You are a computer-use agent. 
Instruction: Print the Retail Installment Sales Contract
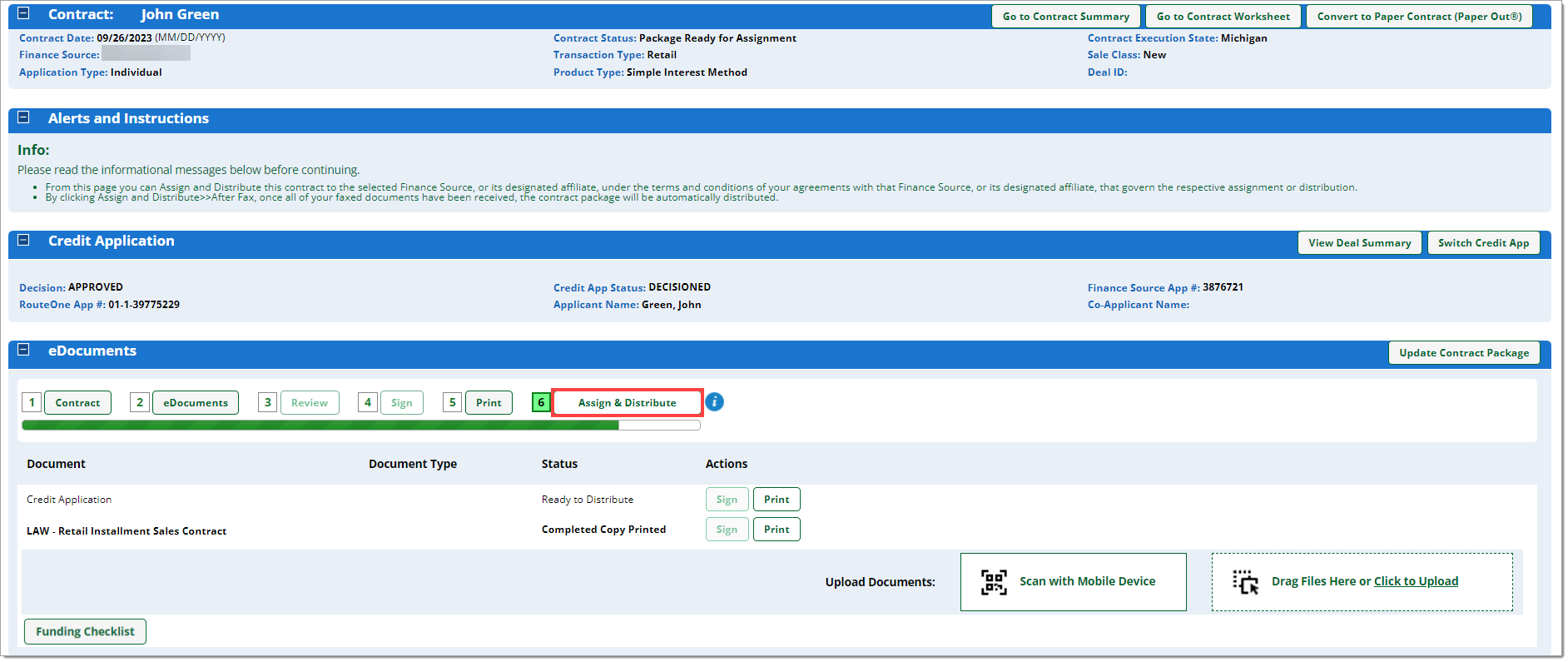(777, 530)
